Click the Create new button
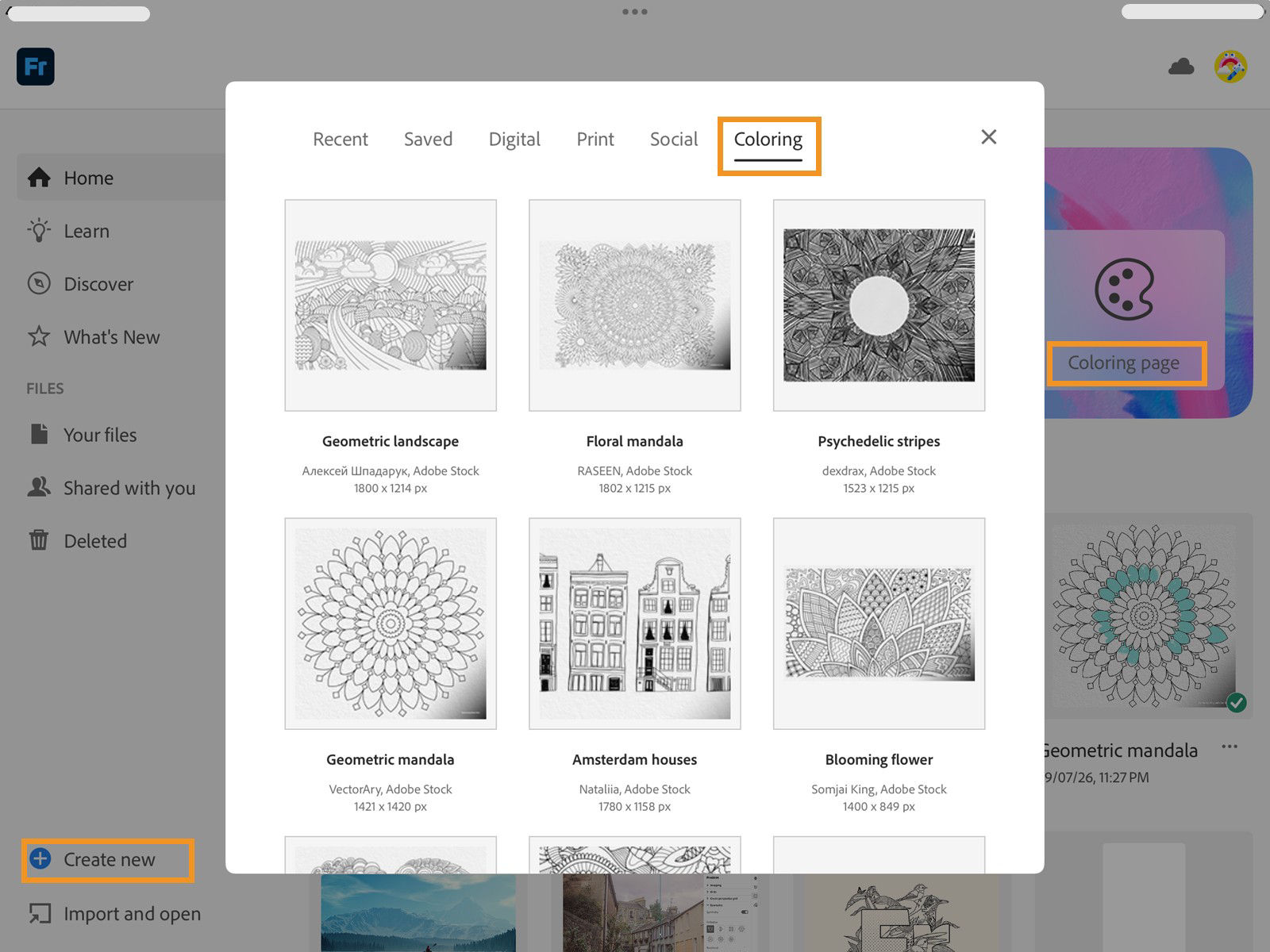The width and height of the screenshot is (1270, 952). (x=108, y=860)
